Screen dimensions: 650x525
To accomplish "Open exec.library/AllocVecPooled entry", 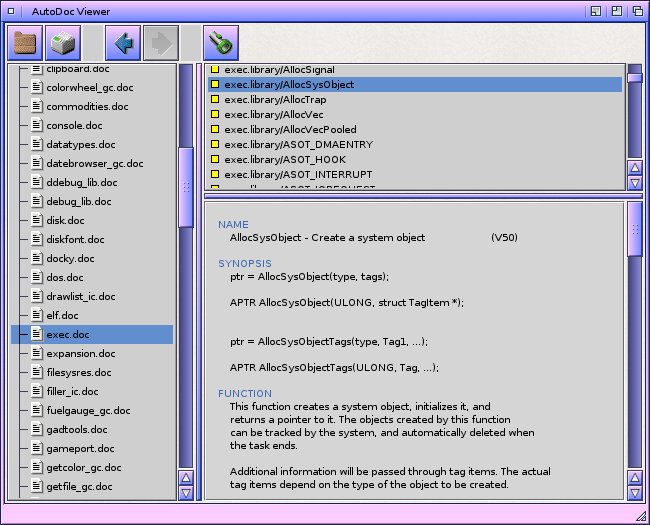I will [x=276, y=130].
